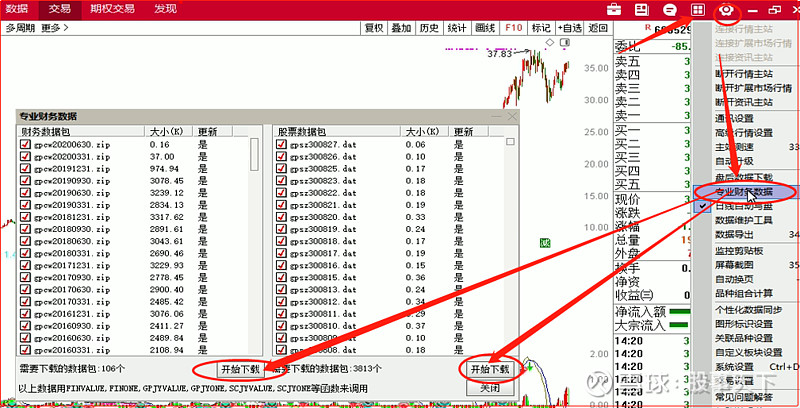Screen dimensions: 800x408
Task: Select the gpsz300820.dat file name
Action: click(x=322, y=217)
